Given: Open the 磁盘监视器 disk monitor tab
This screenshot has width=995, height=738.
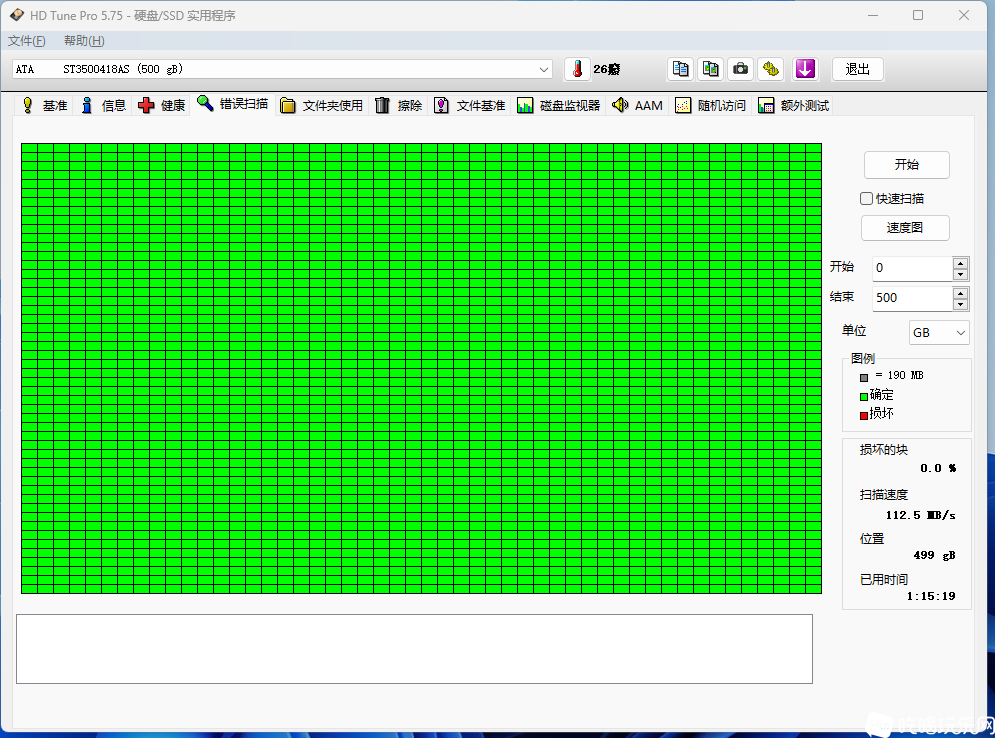Looking at the screenshot, I should pos(558,105).
